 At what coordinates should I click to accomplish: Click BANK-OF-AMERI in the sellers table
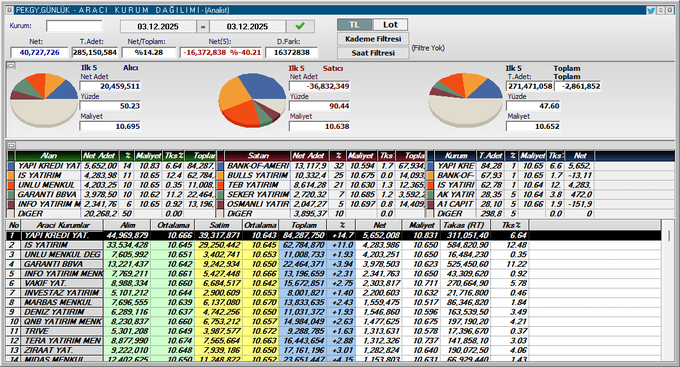pos(258,166)
